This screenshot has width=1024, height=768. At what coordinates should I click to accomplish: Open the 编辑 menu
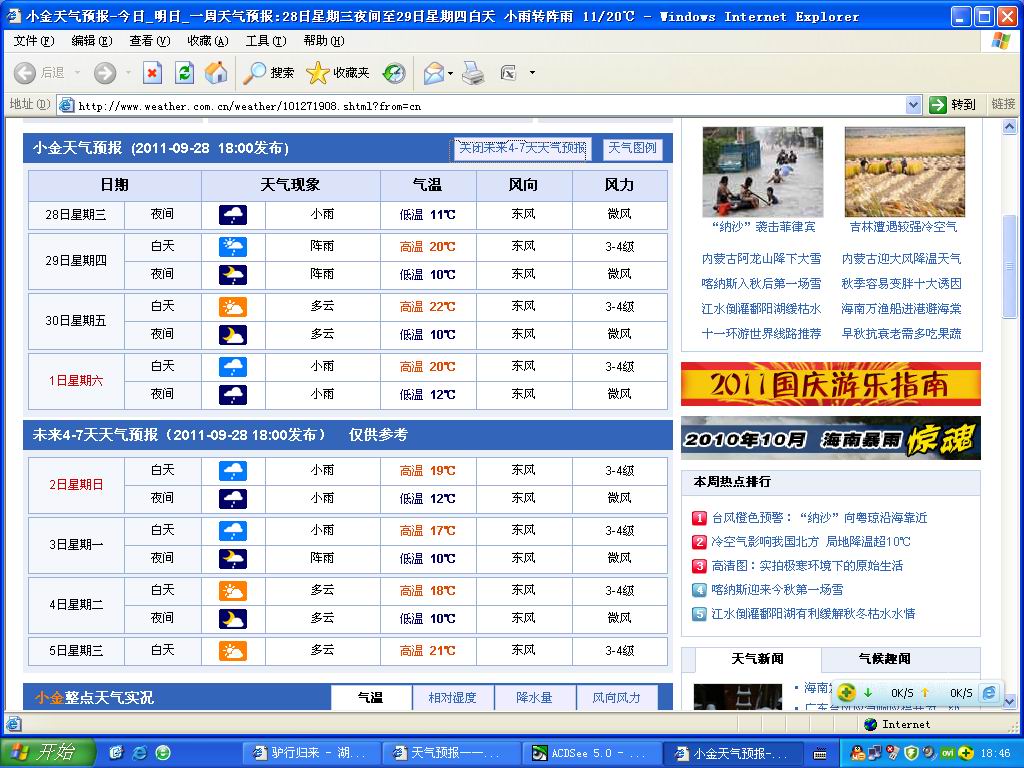92,40
